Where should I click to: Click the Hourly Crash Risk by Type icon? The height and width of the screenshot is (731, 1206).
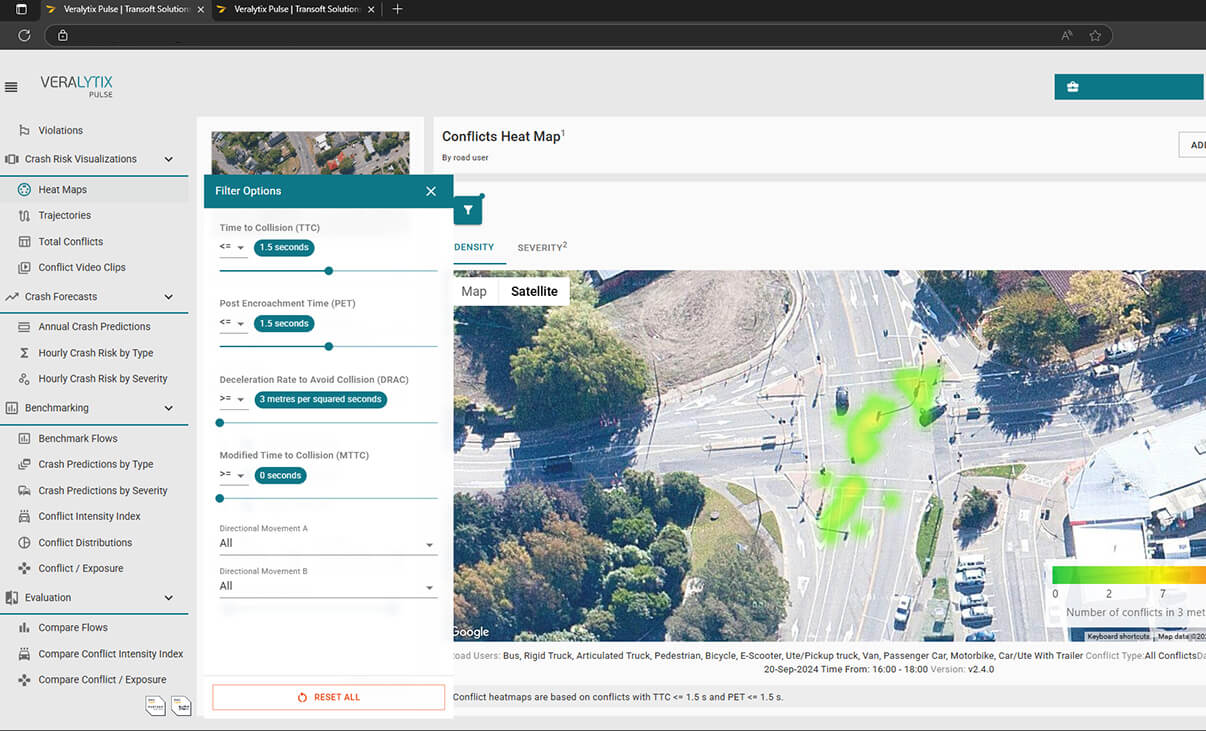pyautogui.click(x=25, y=353)
